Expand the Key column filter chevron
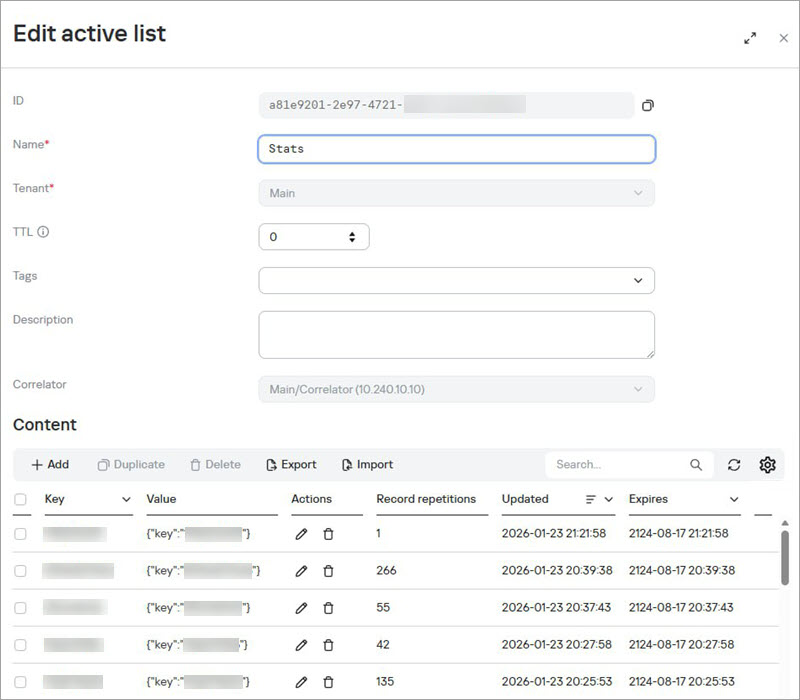 [x=126, y=499]
